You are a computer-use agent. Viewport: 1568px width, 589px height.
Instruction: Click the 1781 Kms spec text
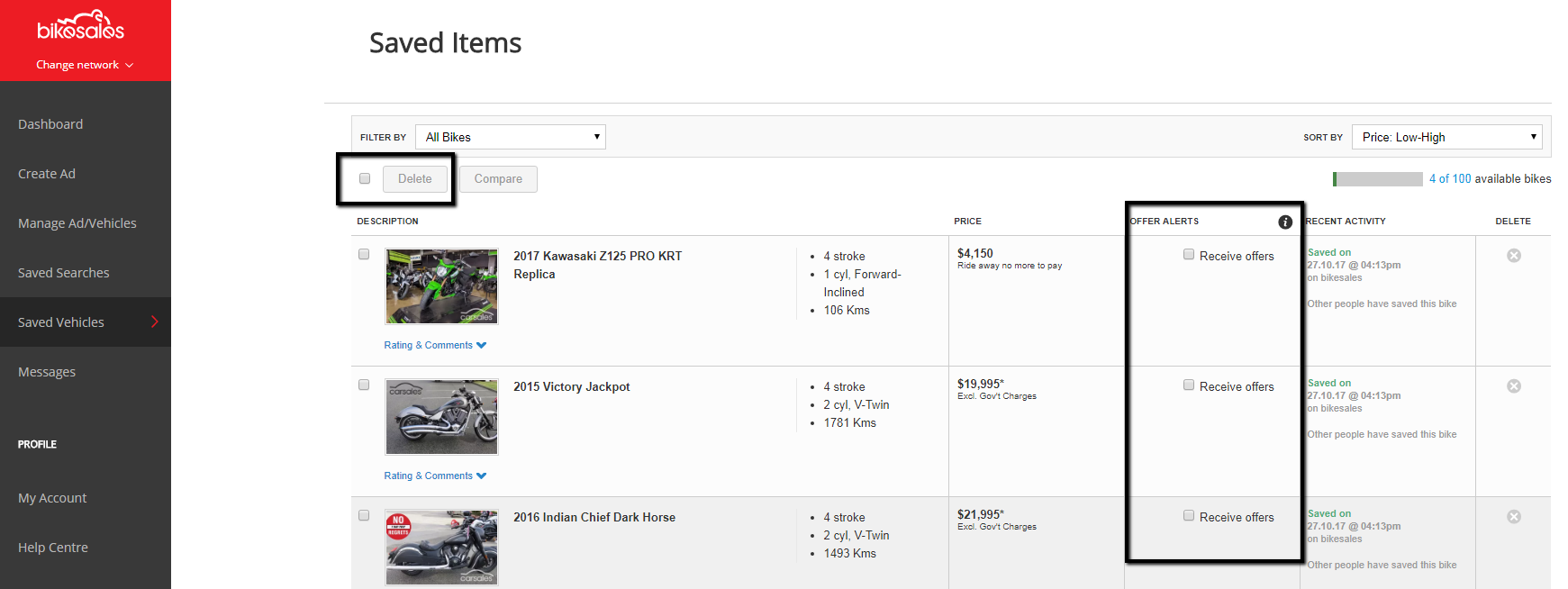tap(850, 422)
